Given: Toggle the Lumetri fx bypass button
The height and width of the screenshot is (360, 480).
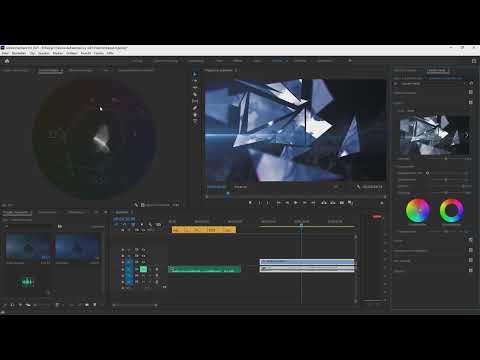Looking at the screenshot, I should point(396,84).
